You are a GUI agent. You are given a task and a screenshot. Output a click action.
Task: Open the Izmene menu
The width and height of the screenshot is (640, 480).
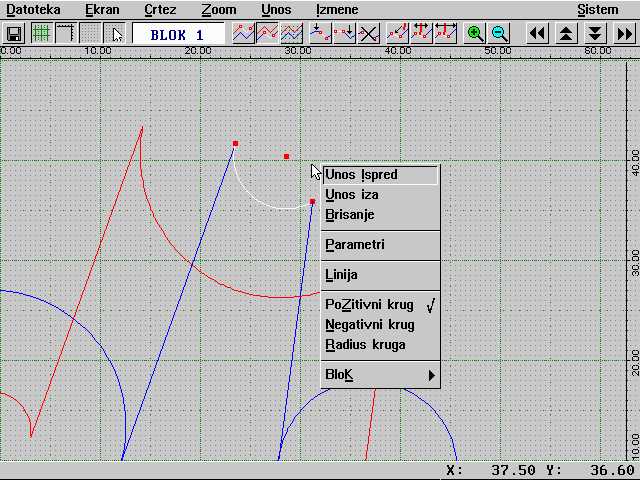pyautogui.click(x=337, y=9)
